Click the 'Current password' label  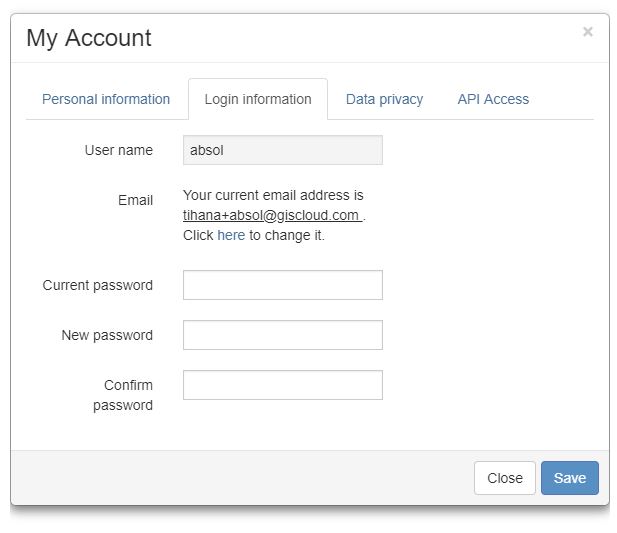click(x=98, y=285)
